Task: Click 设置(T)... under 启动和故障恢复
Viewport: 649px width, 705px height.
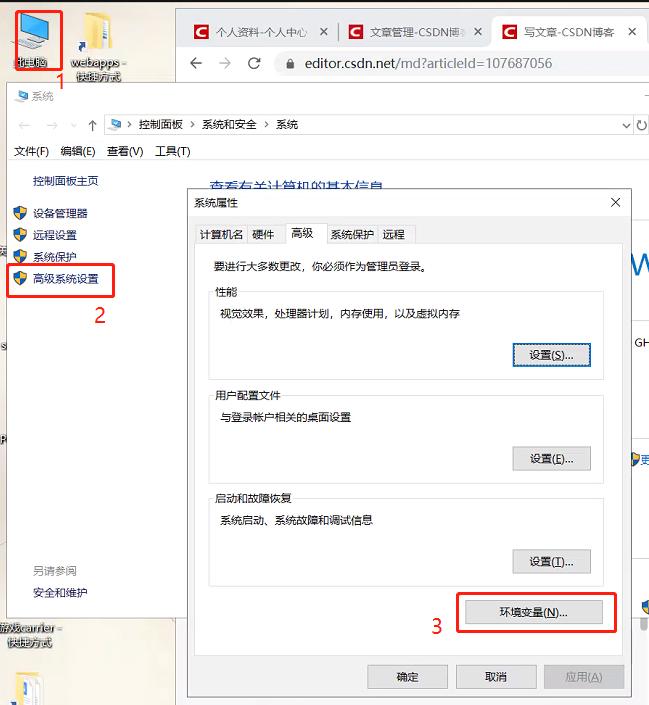Action: click(551, 562)
